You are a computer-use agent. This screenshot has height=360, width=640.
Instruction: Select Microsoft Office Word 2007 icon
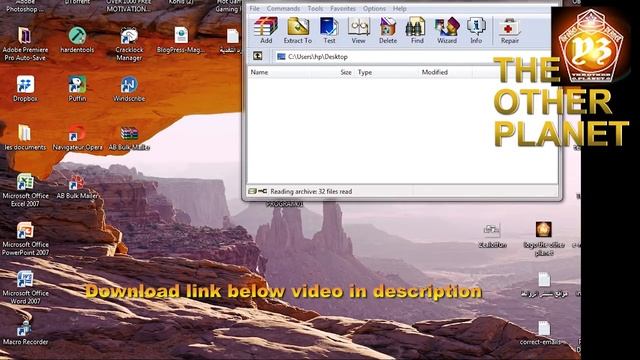pyautogui.click(x=25, y=288)
